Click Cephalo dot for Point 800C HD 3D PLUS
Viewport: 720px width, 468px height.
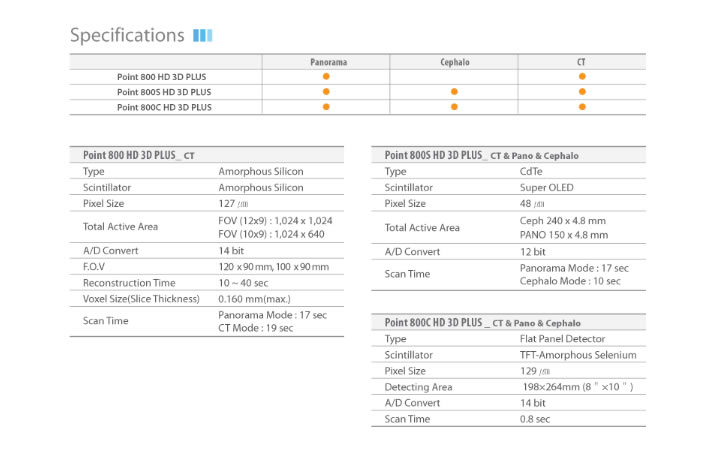tap(454, 107)
